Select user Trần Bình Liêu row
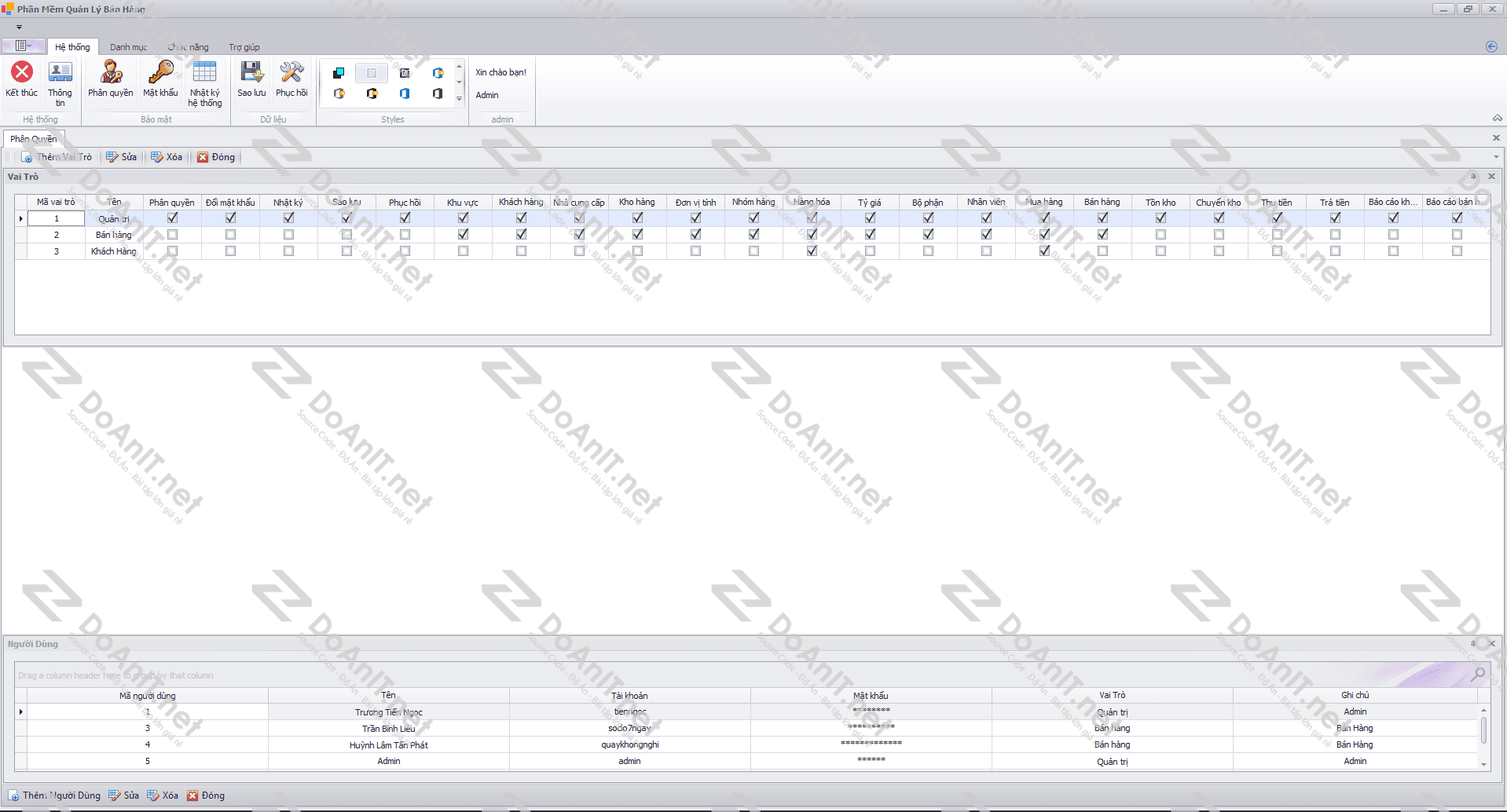Screen dimensions: 1507x812 point(746,729)
